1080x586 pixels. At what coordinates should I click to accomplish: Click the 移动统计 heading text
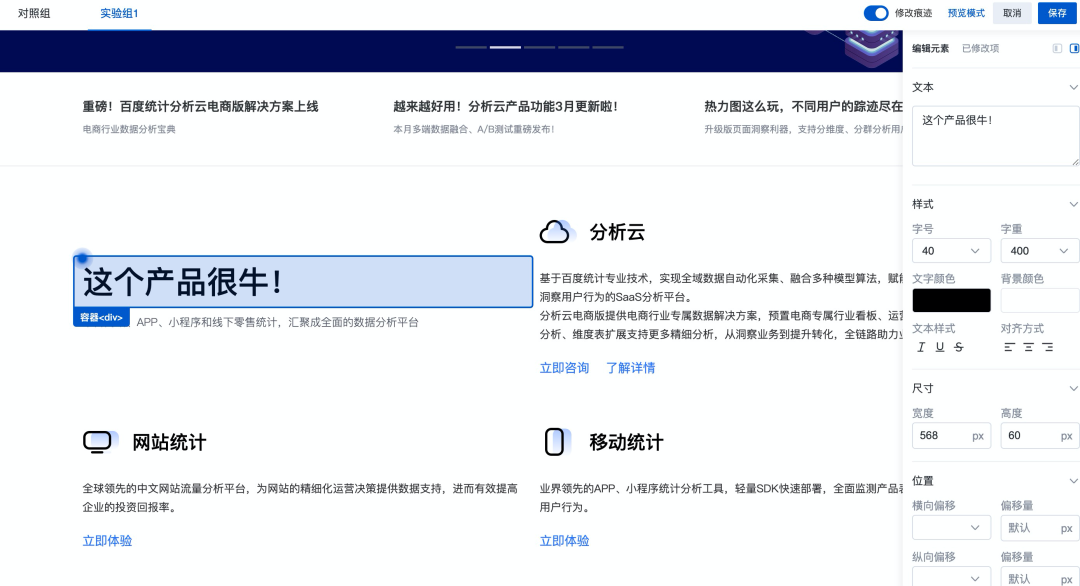coord(626,442)
